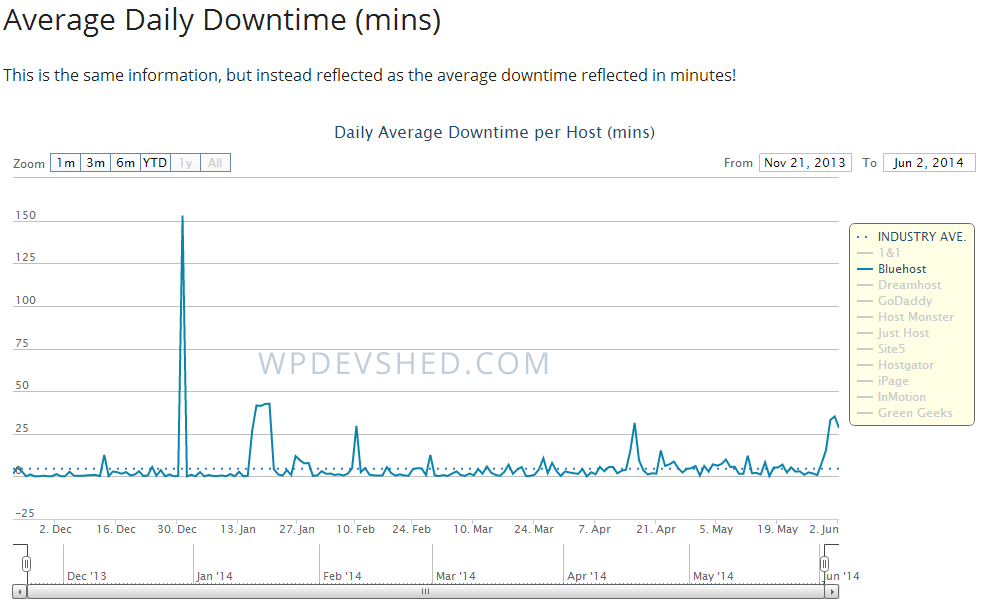Show the Green Geeks series

point(914,413)
